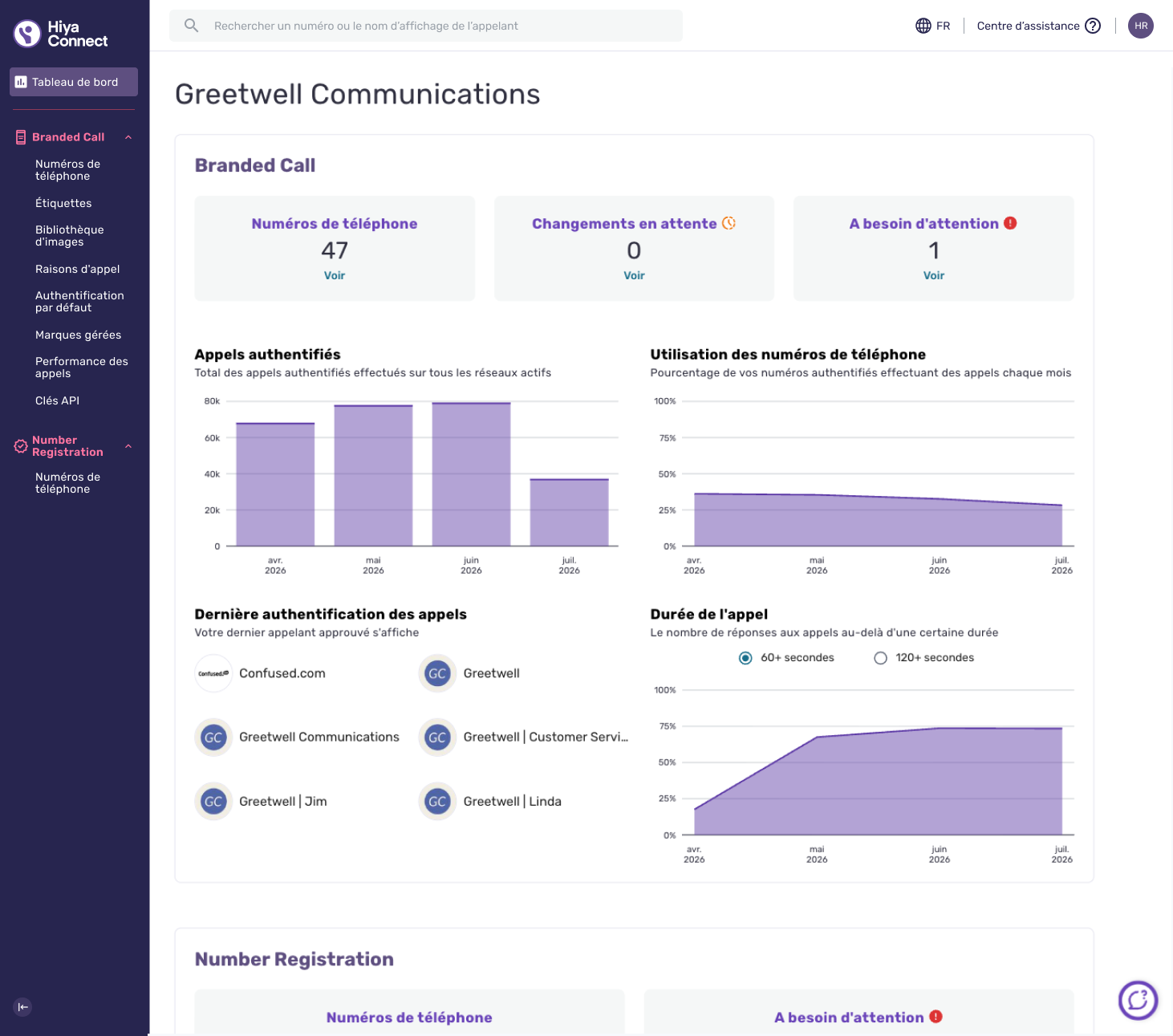Select the 120+ secondes radio option
This screenshot has height=1036, width=1173.
pyautogui.click(x=880, y=658)
